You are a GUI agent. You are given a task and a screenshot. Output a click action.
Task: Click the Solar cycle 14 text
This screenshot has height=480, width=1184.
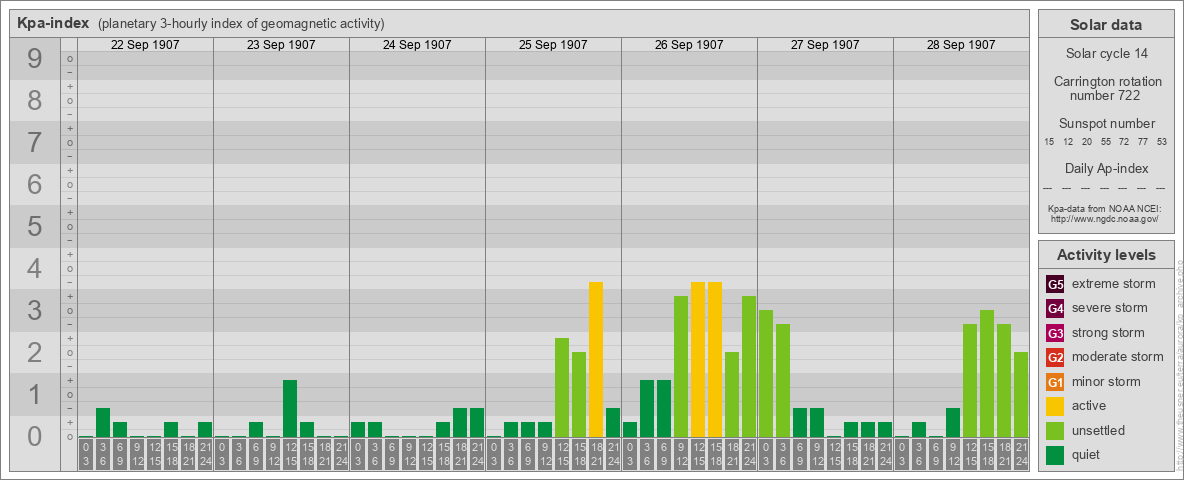tap(1105, 54)
